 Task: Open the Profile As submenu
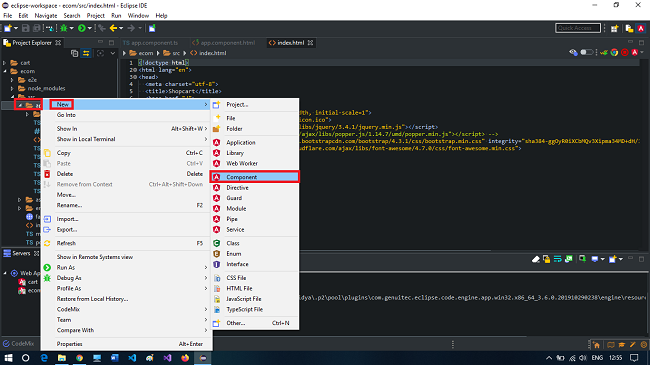(126, 288)
